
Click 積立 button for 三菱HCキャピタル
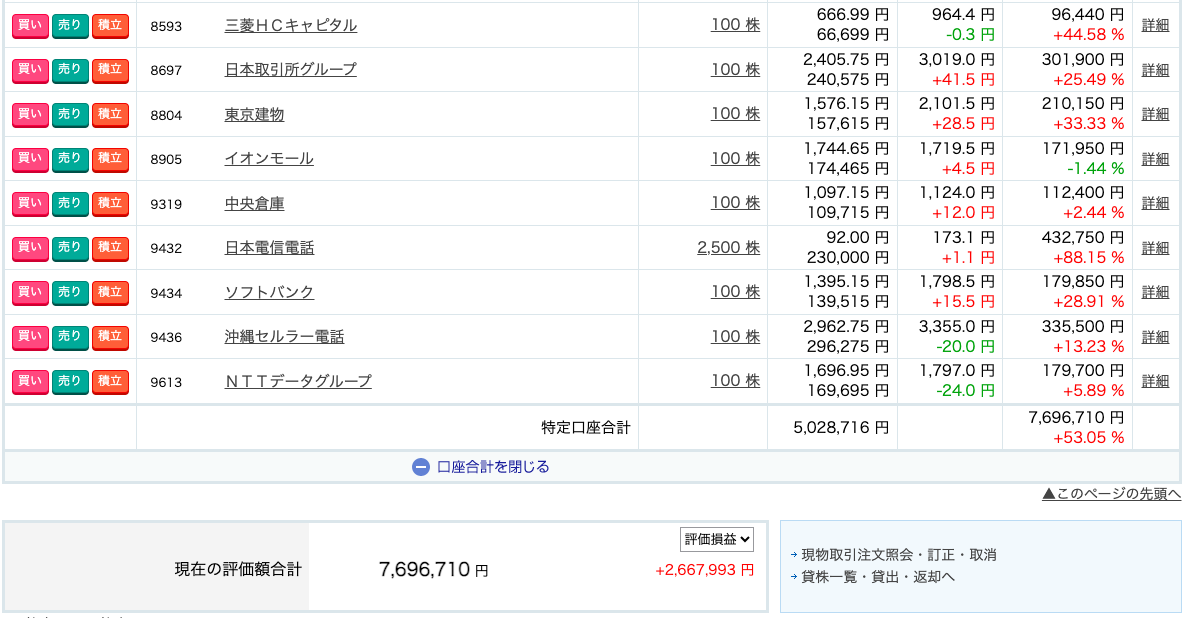(x=110, y=26)
